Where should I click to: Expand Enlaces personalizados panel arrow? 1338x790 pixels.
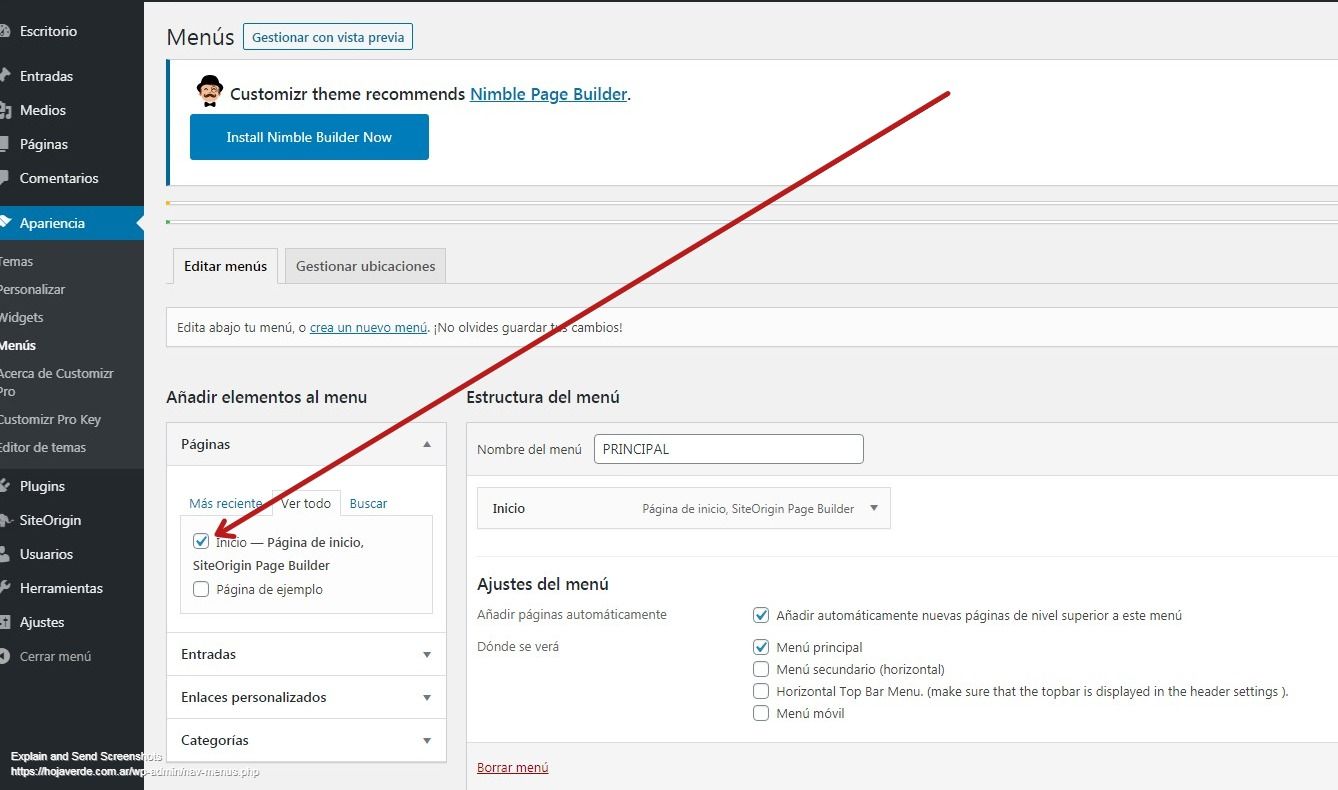(427, 697)
